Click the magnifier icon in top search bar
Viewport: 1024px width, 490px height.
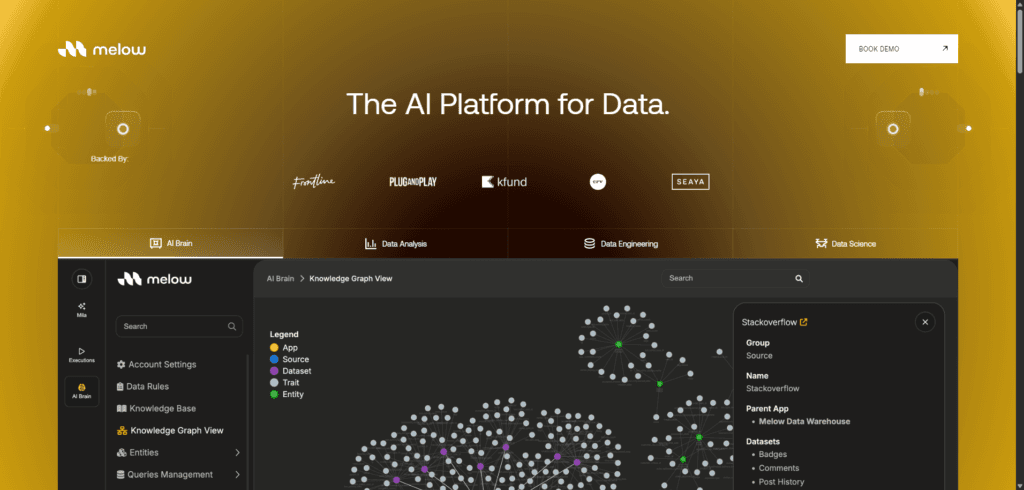click(x=799, y=278)
